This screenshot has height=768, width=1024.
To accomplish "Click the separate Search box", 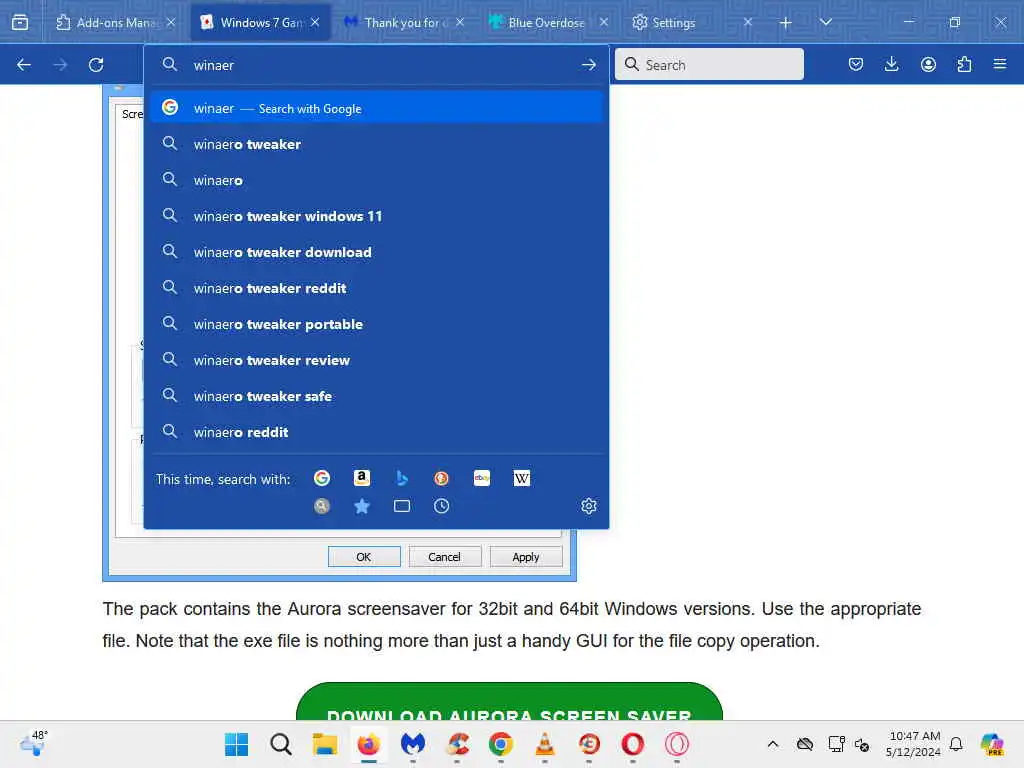I will click(x=709, y=64).
